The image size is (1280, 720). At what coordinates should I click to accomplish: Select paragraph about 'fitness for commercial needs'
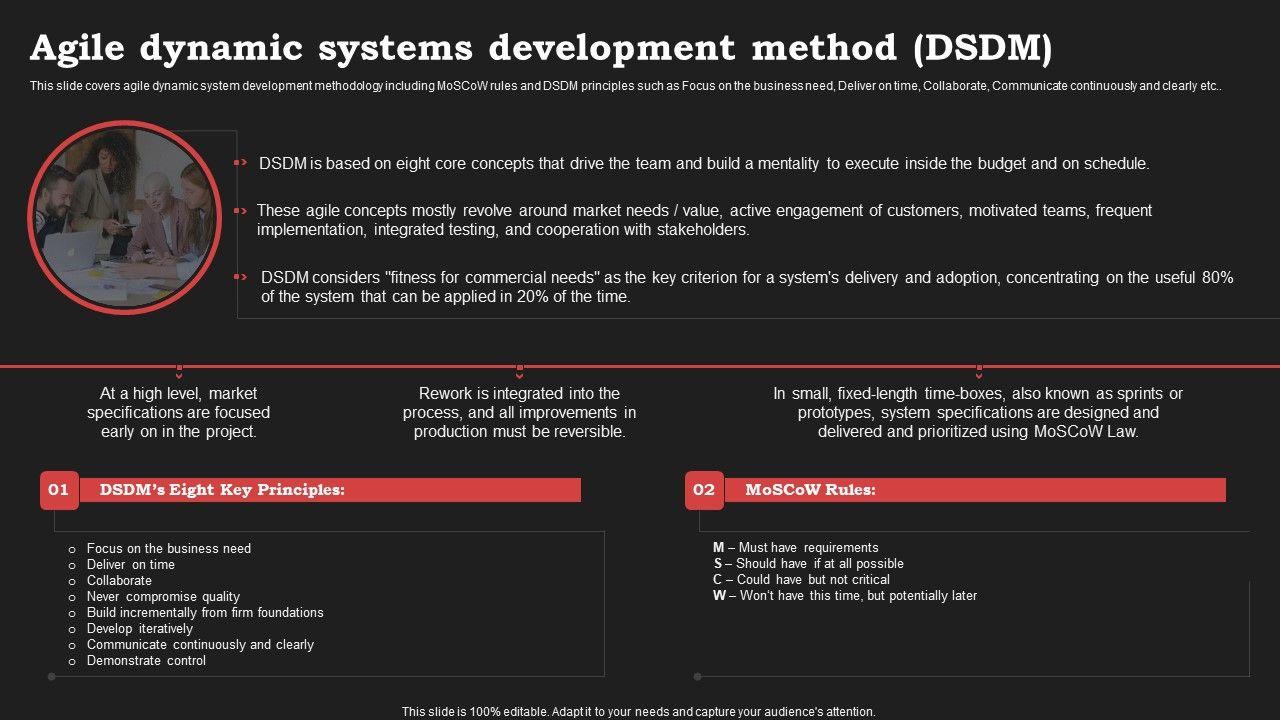pyautogui.click(x=747, y=287)
